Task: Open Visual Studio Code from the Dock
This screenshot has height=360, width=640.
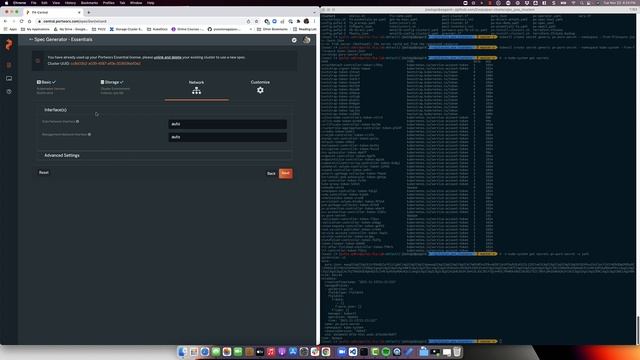Action: (353, 351)
